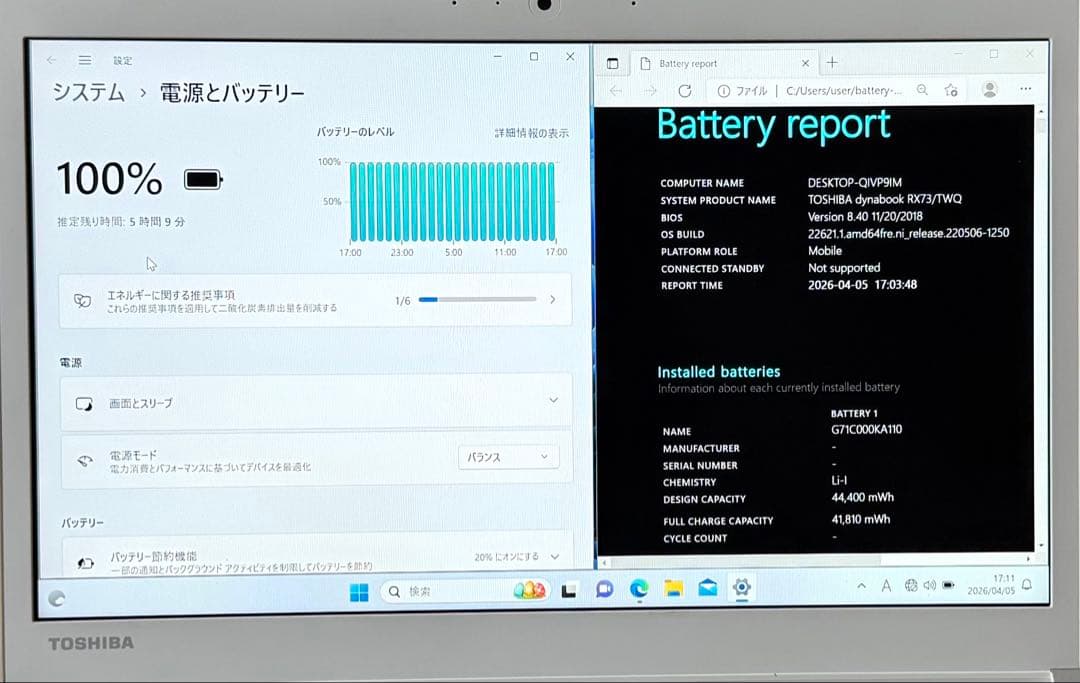Open 詳細情報の表示 battery details link
The width and height of the screenshot is (1080, 683).
click(531, 133)
